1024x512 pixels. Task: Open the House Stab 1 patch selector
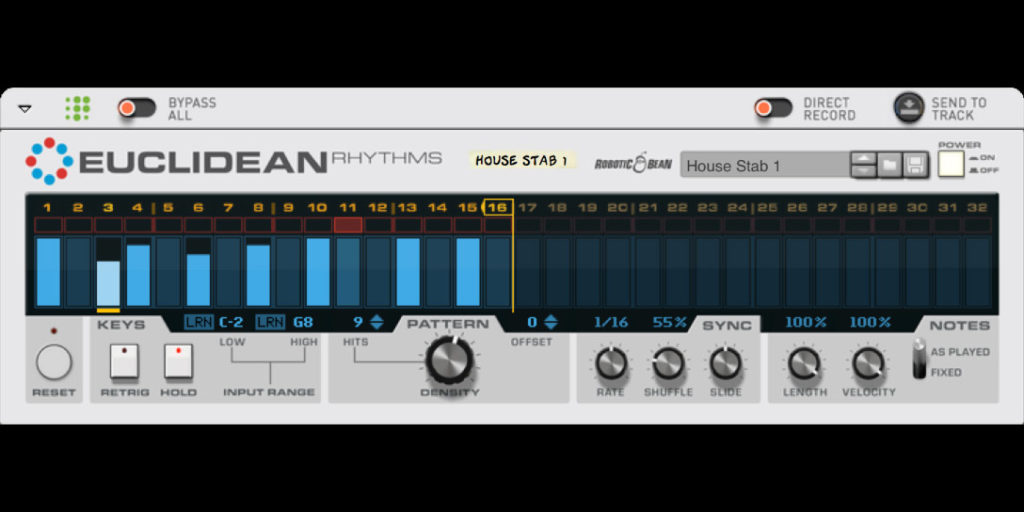coord(764,166)
